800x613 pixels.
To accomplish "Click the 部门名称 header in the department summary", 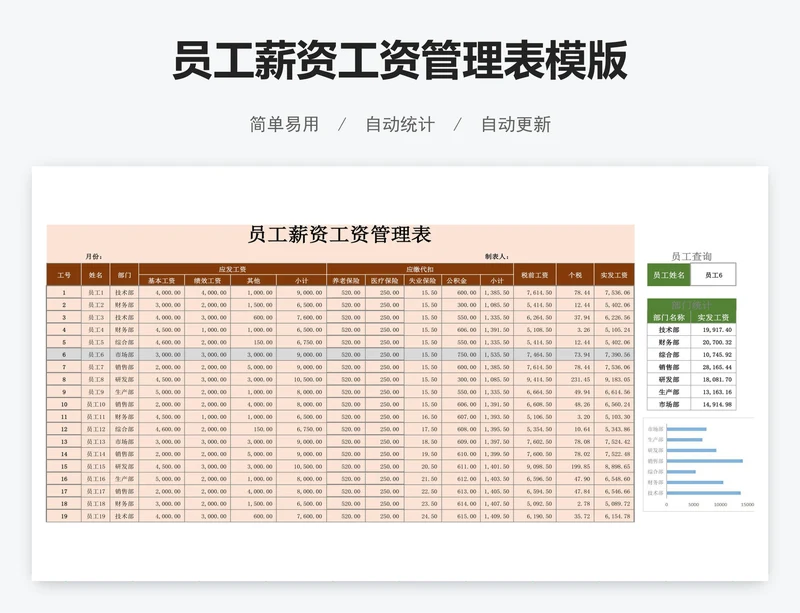I will (x=669, y=317).
